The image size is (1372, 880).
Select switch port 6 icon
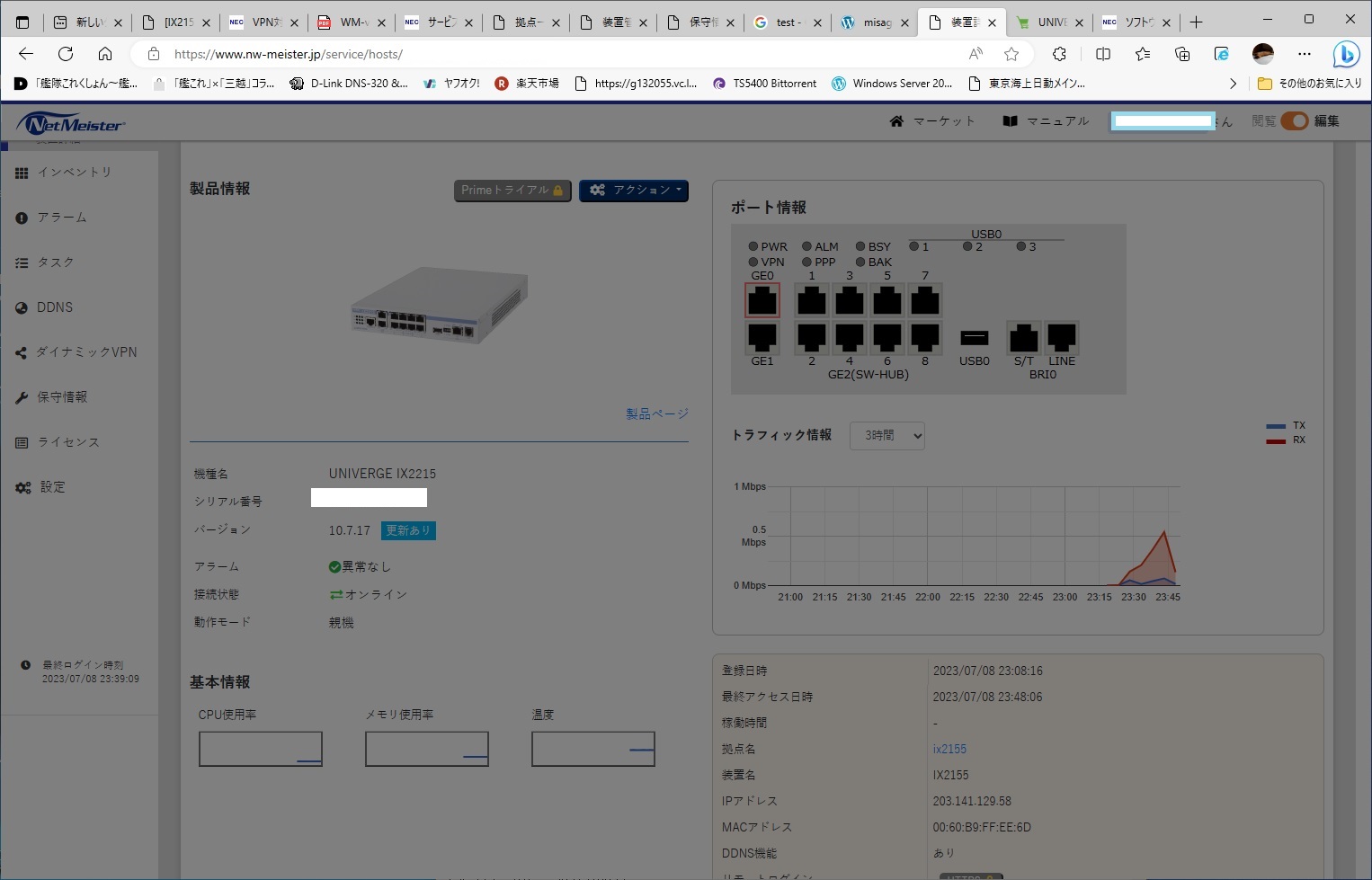(x=886, y=337)
